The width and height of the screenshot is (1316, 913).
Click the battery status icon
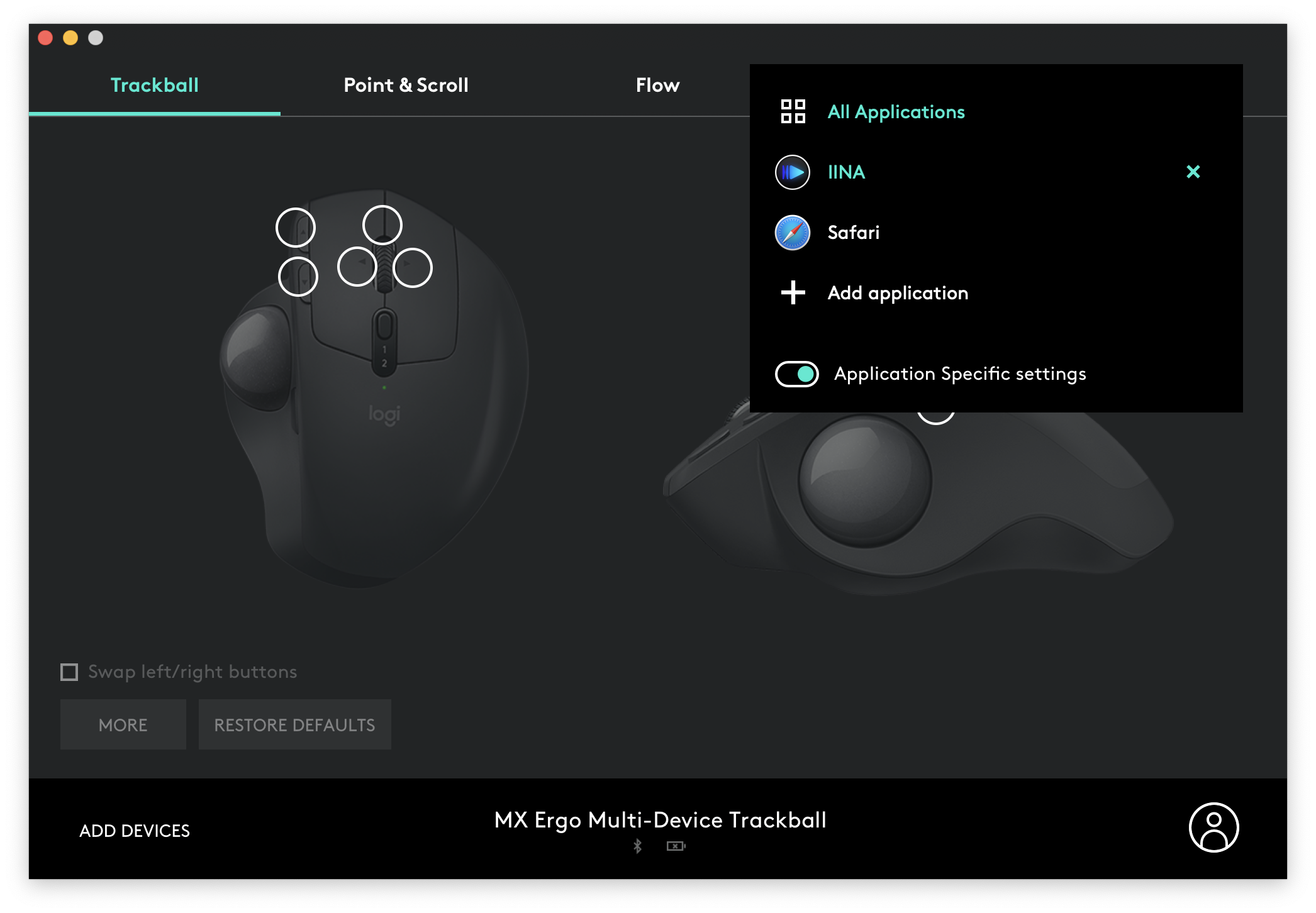(676, 846)
